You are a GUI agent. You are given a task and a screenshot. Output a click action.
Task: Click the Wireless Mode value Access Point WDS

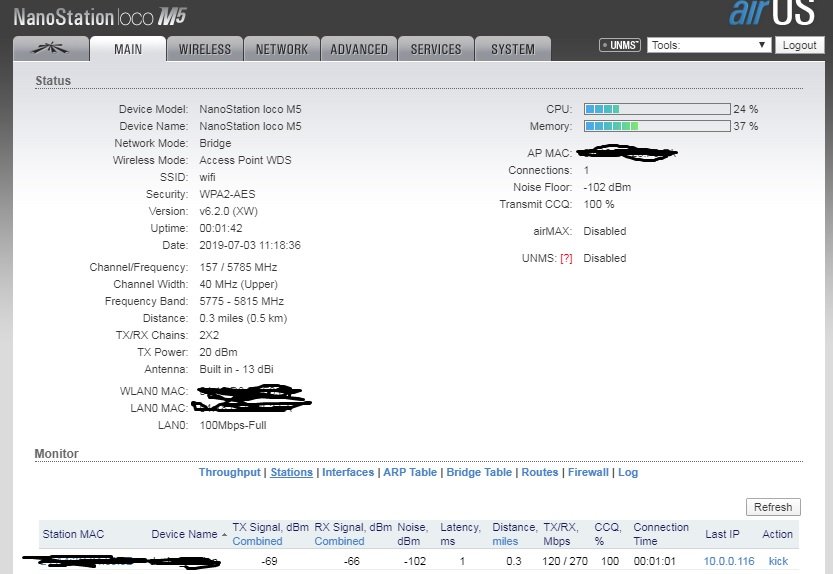pyautogui.click(x=245, y=160)
